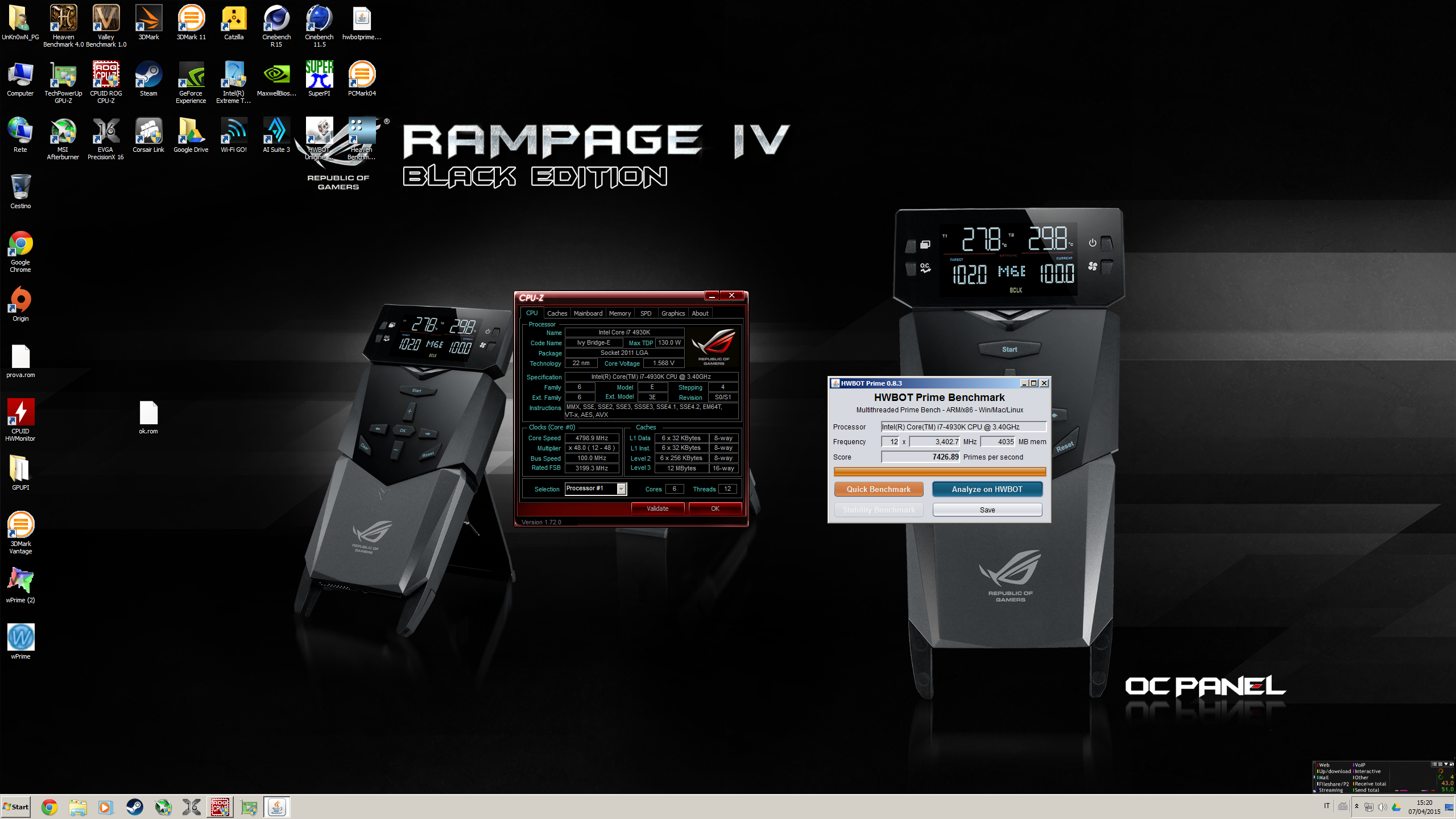The image size is (1456, 819).
Task: Click the MB mem field showing 4035
Action: click(x=998, y=441)
